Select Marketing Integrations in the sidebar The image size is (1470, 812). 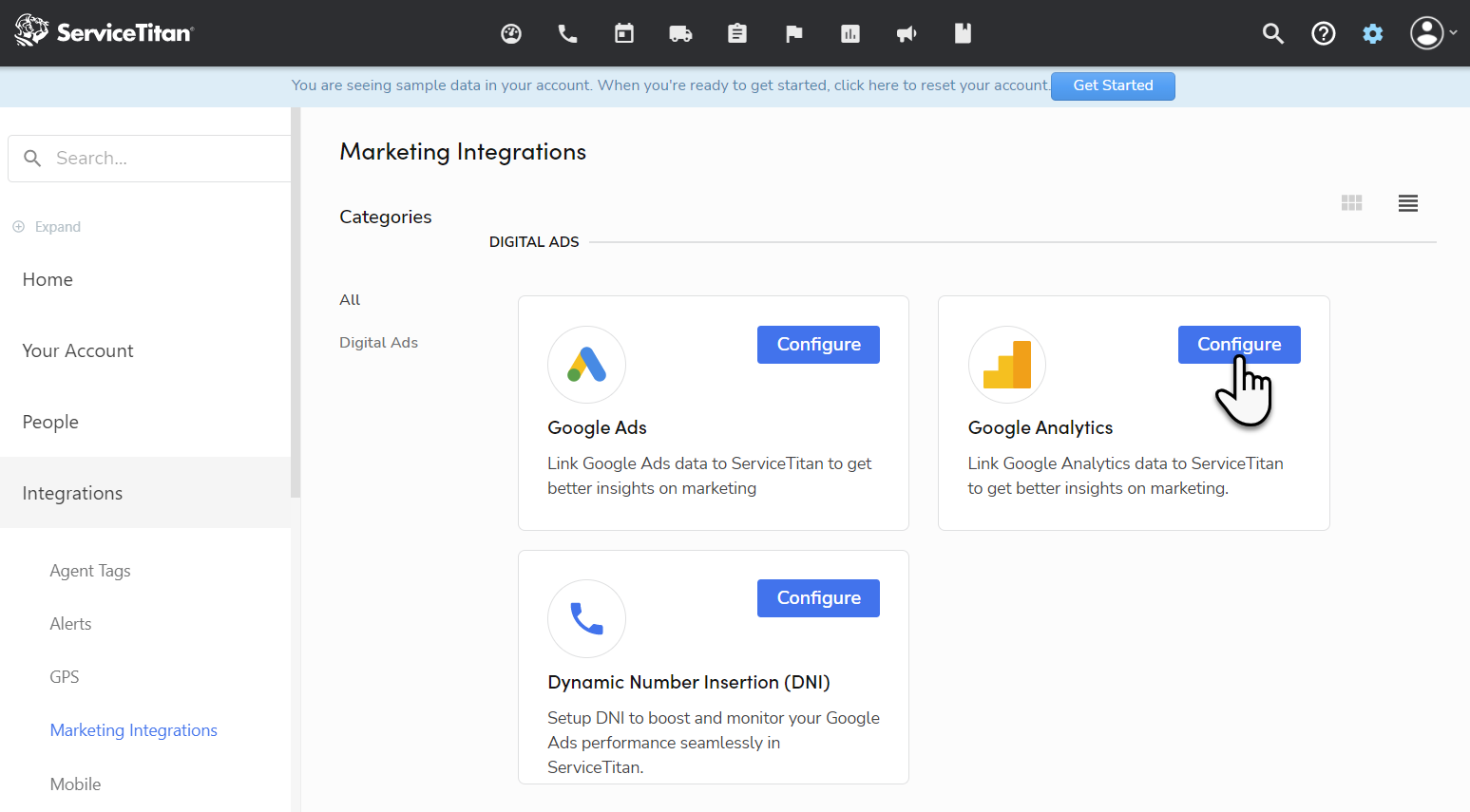click(x=134, y=730)
